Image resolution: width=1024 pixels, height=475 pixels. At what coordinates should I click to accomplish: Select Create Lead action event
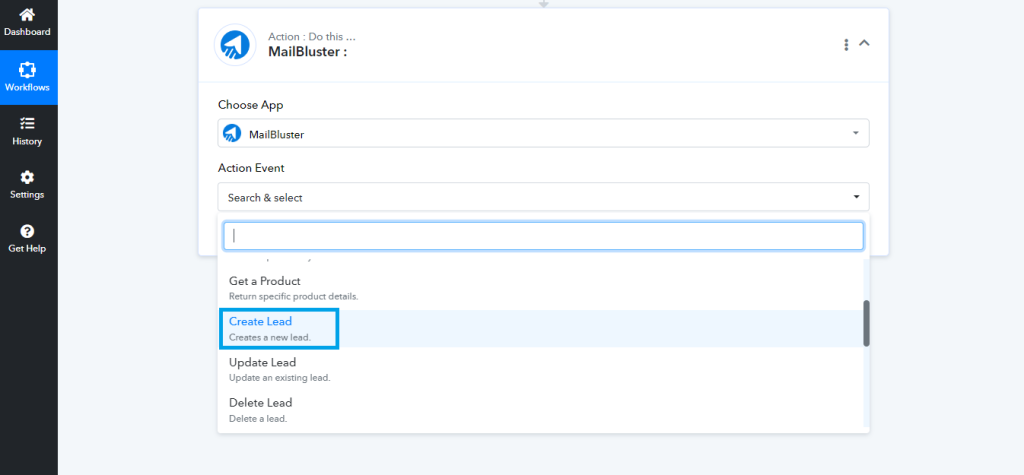[541, 329]
